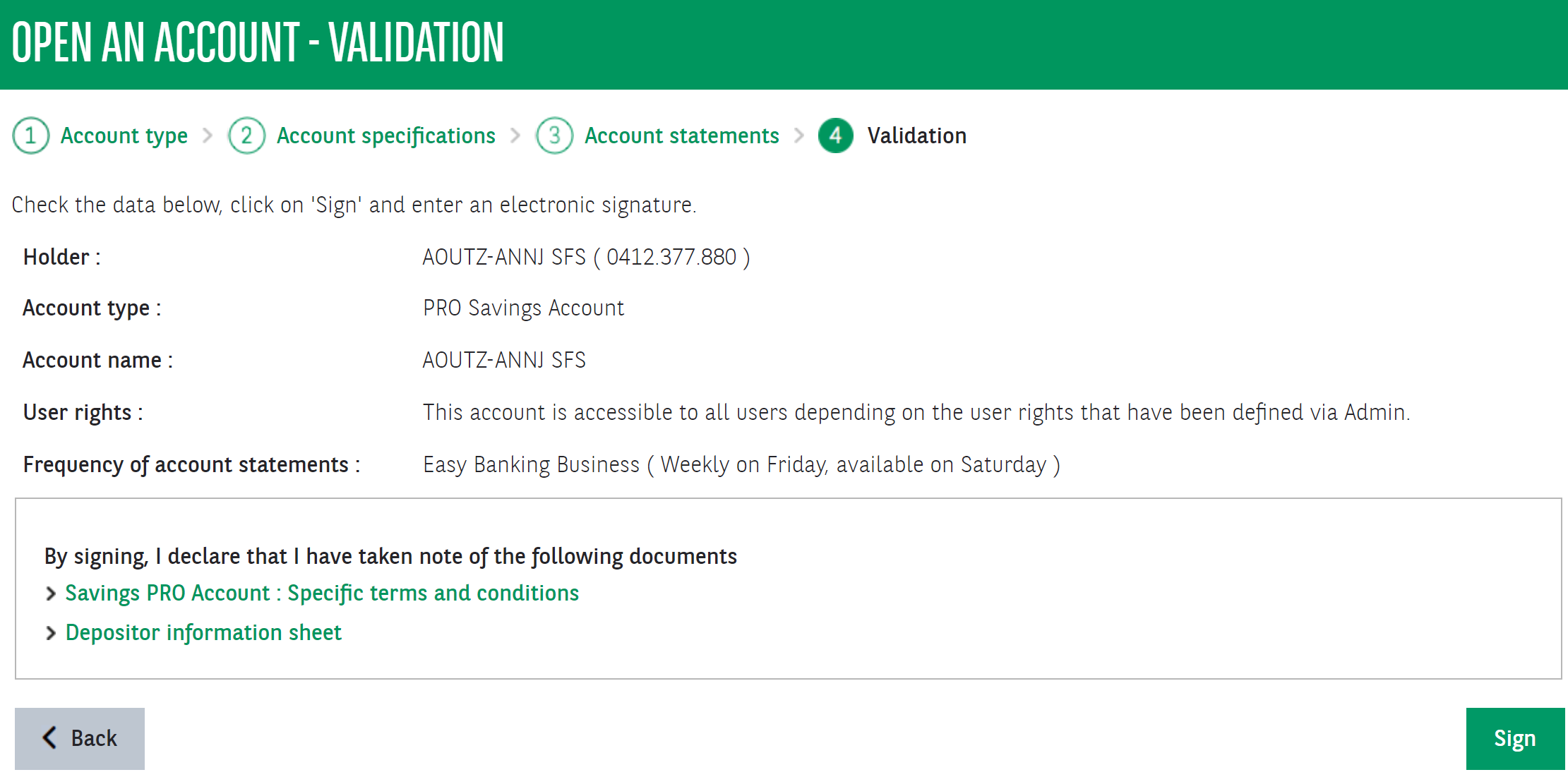1568x777 pixels.
Task: Go to the Account type step label
Action: pos(124,135)
